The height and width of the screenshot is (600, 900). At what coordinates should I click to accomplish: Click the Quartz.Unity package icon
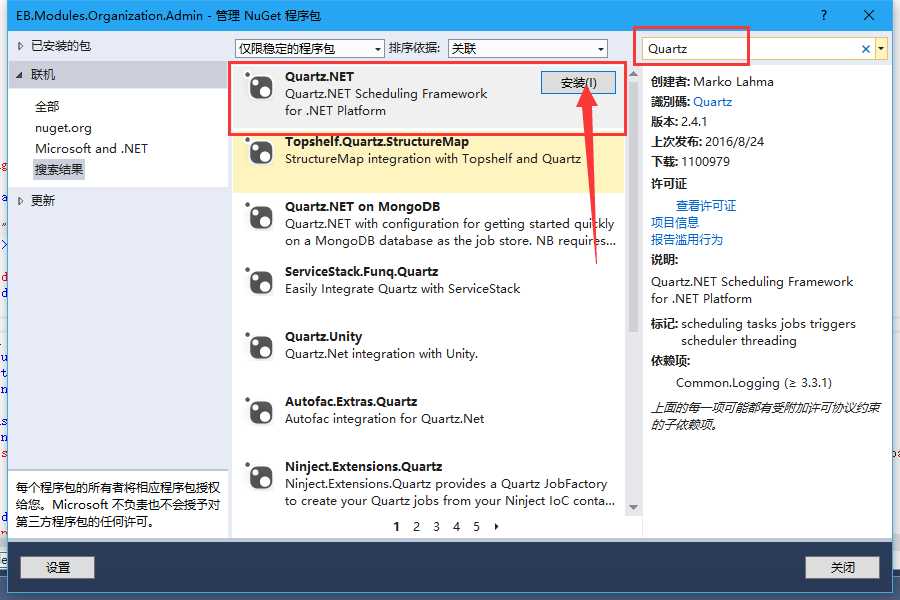(x=261, y=347)
